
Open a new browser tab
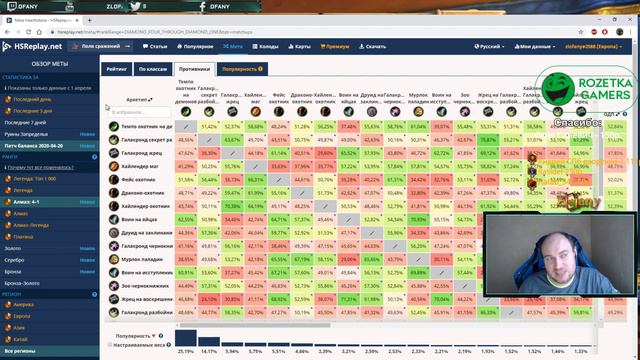(89, 20)
